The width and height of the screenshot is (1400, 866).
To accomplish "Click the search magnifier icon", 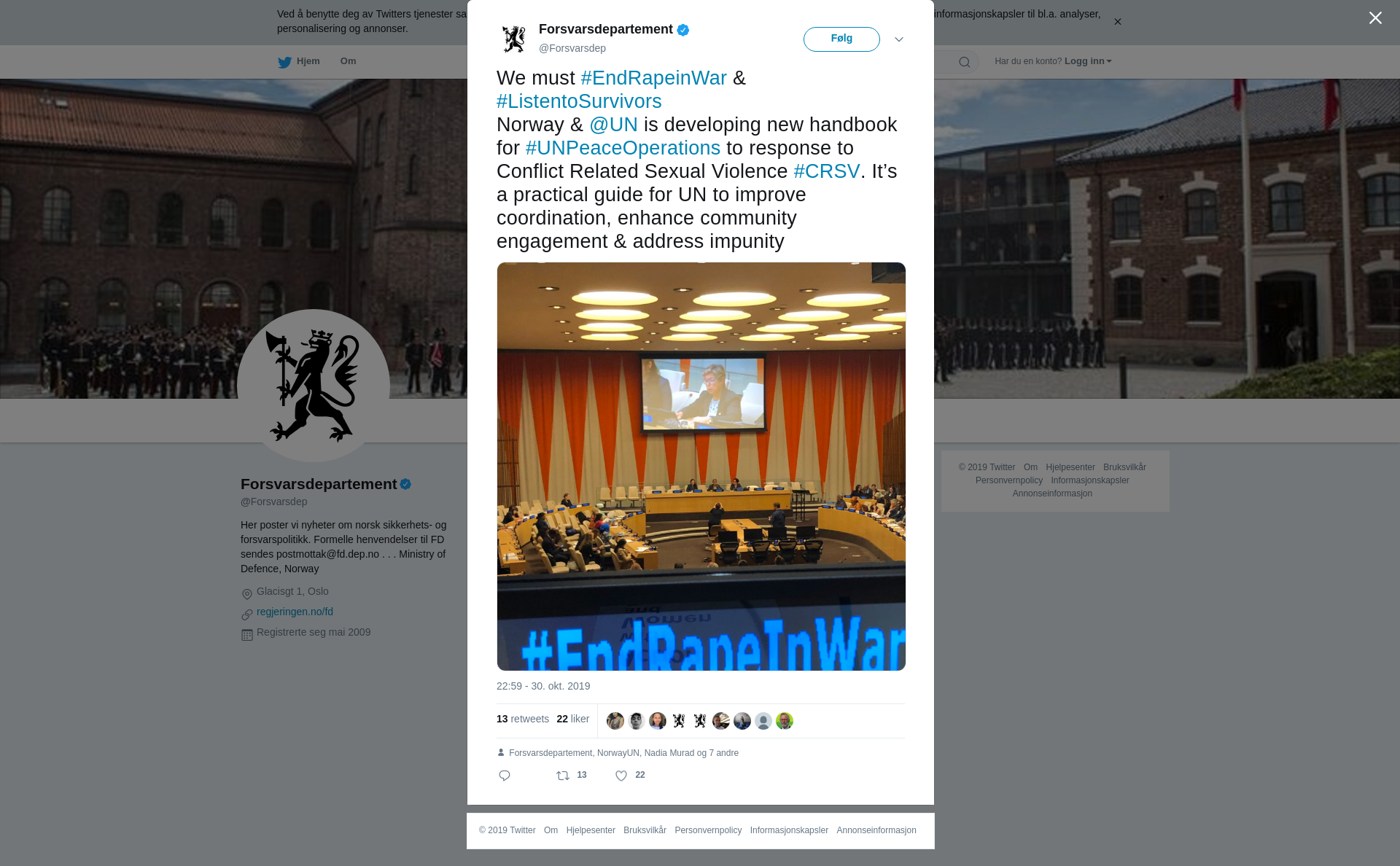I will (965, 62).
